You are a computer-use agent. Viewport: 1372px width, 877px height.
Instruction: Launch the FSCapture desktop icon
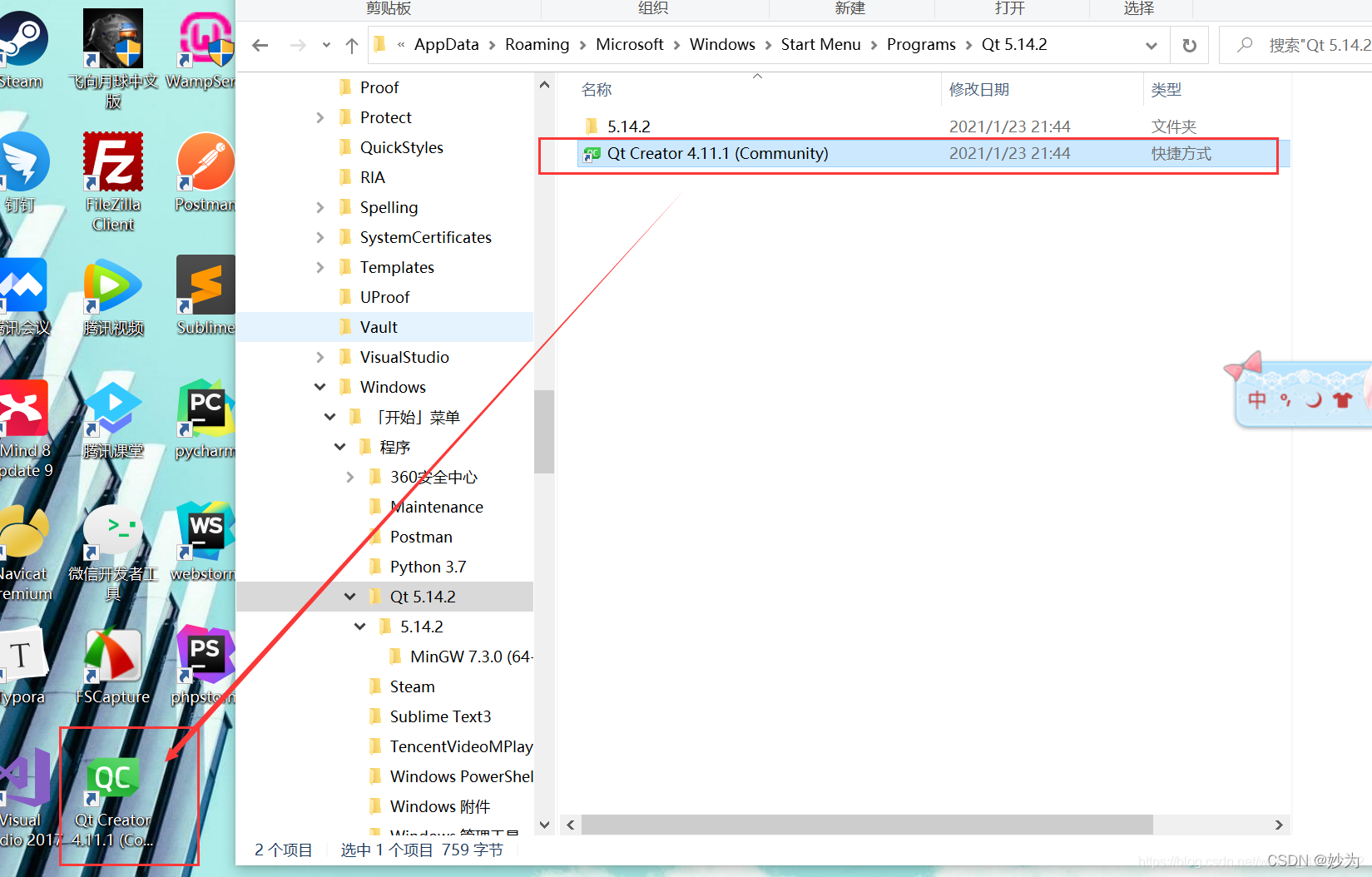113,665
